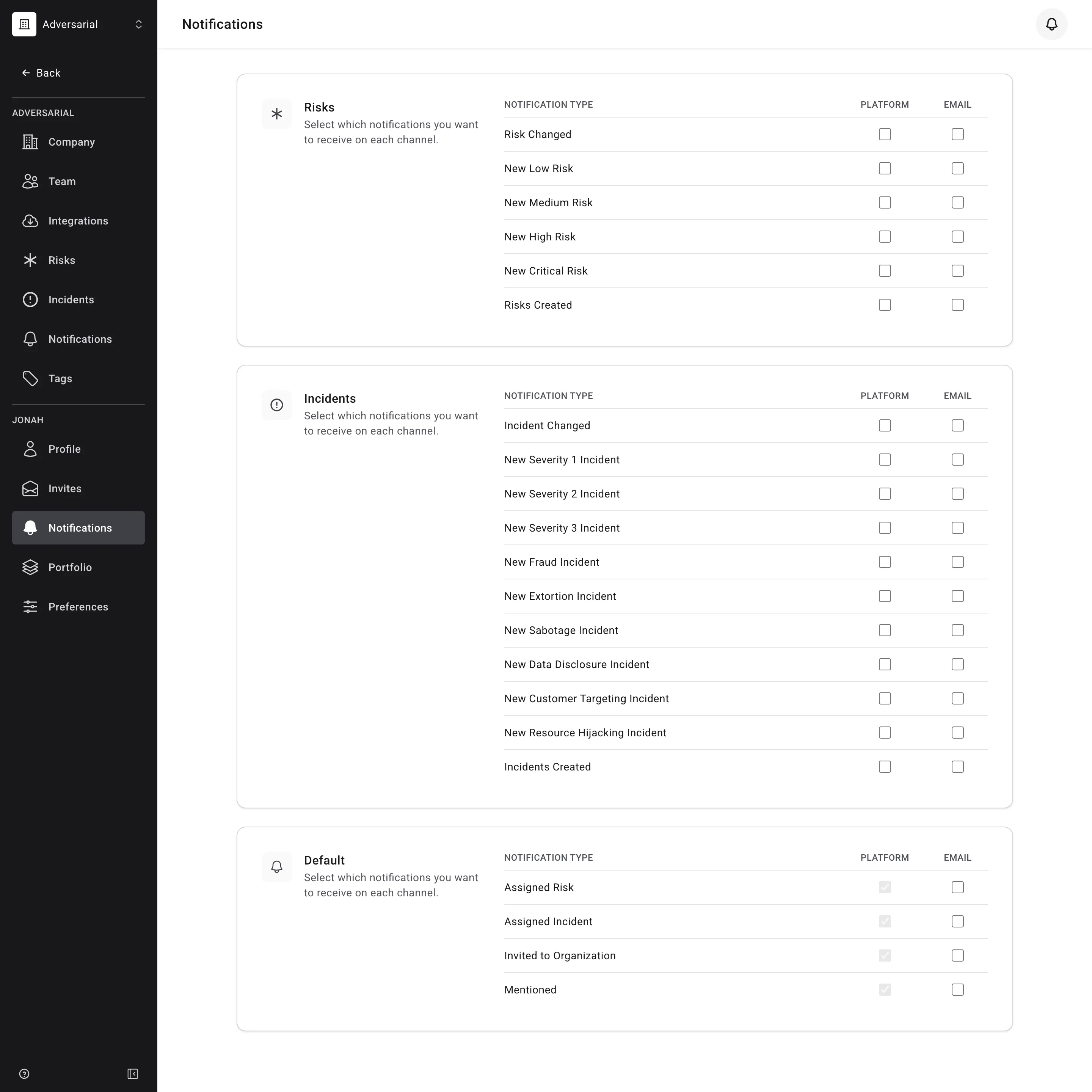Click the Adversarial building logo icon
This screenshot has width=1092, height=1092.
pyautogui.click(x=24, y=24)
